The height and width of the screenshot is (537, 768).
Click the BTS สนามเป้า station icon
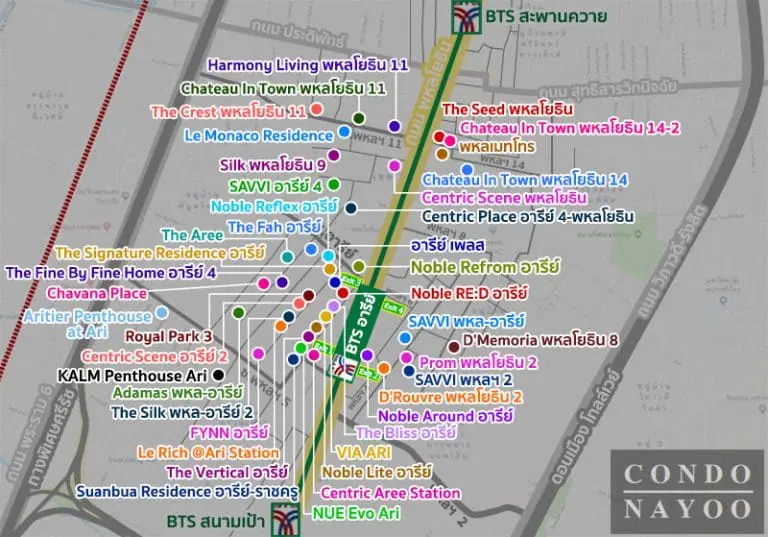point(286,519)
